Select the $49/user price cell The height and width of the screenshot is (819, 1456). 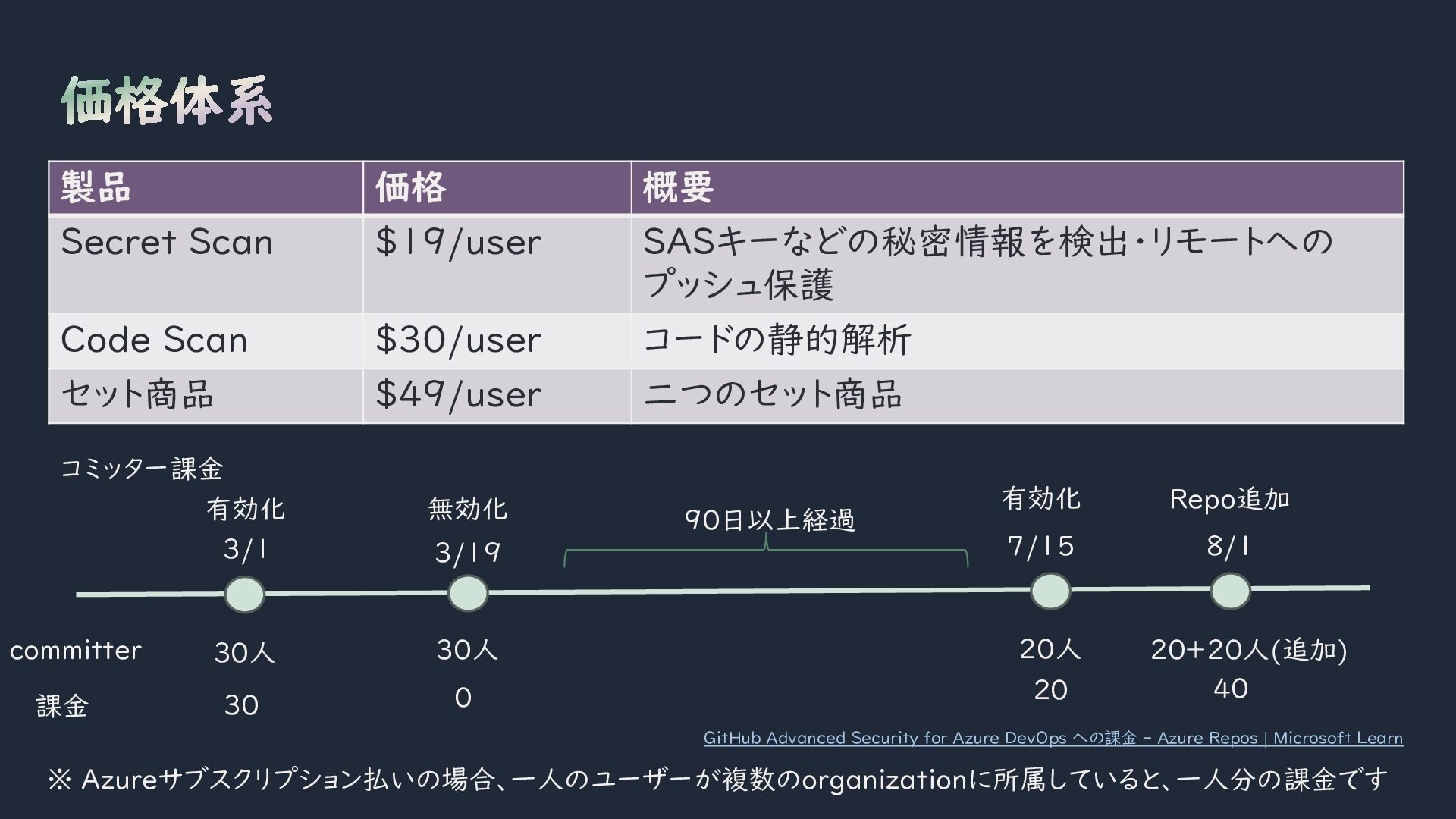pyautogui.click(x=458, y=395)
